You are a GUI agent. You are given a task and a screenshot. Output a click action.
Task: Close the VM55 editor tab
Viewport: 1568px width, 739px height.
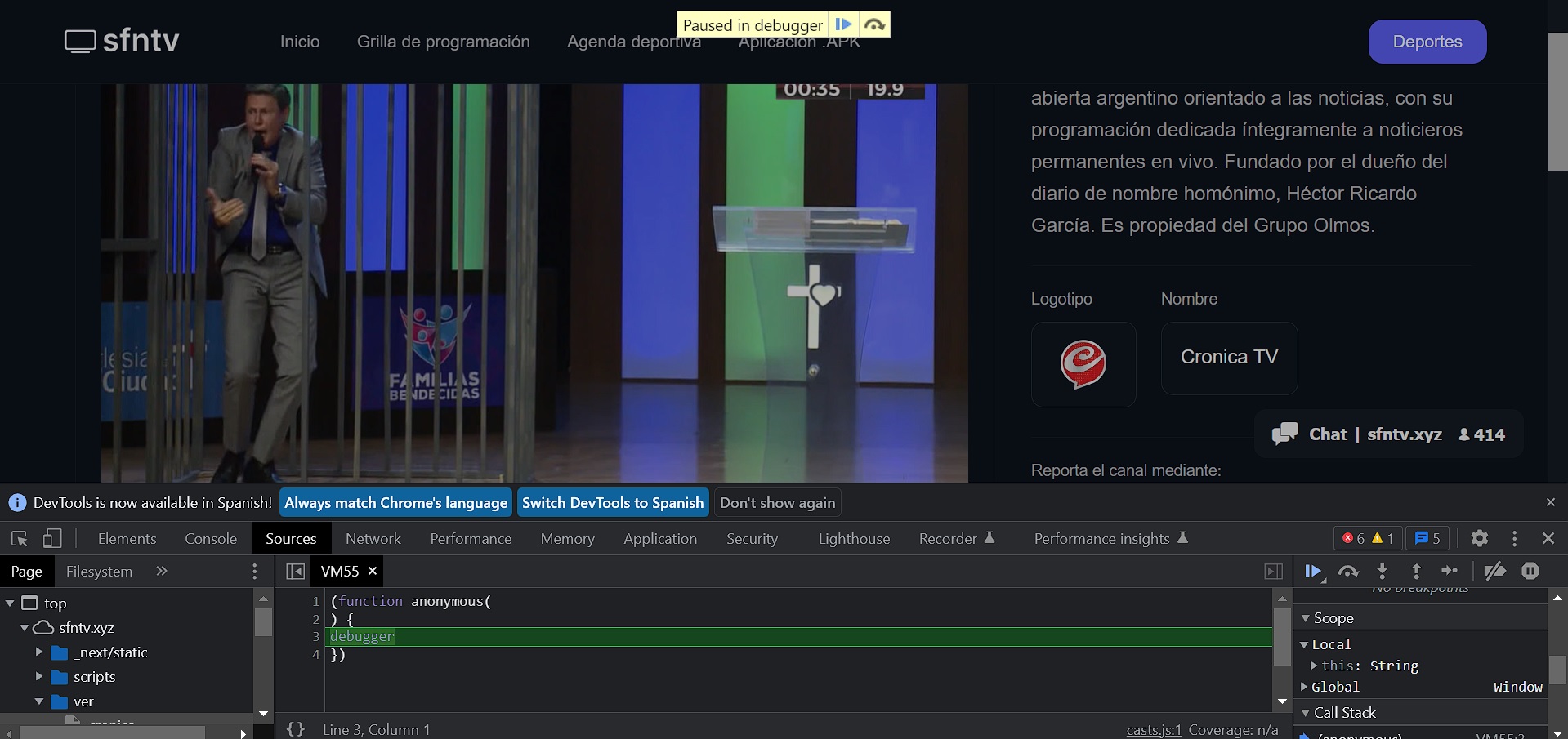click(373, 571)
